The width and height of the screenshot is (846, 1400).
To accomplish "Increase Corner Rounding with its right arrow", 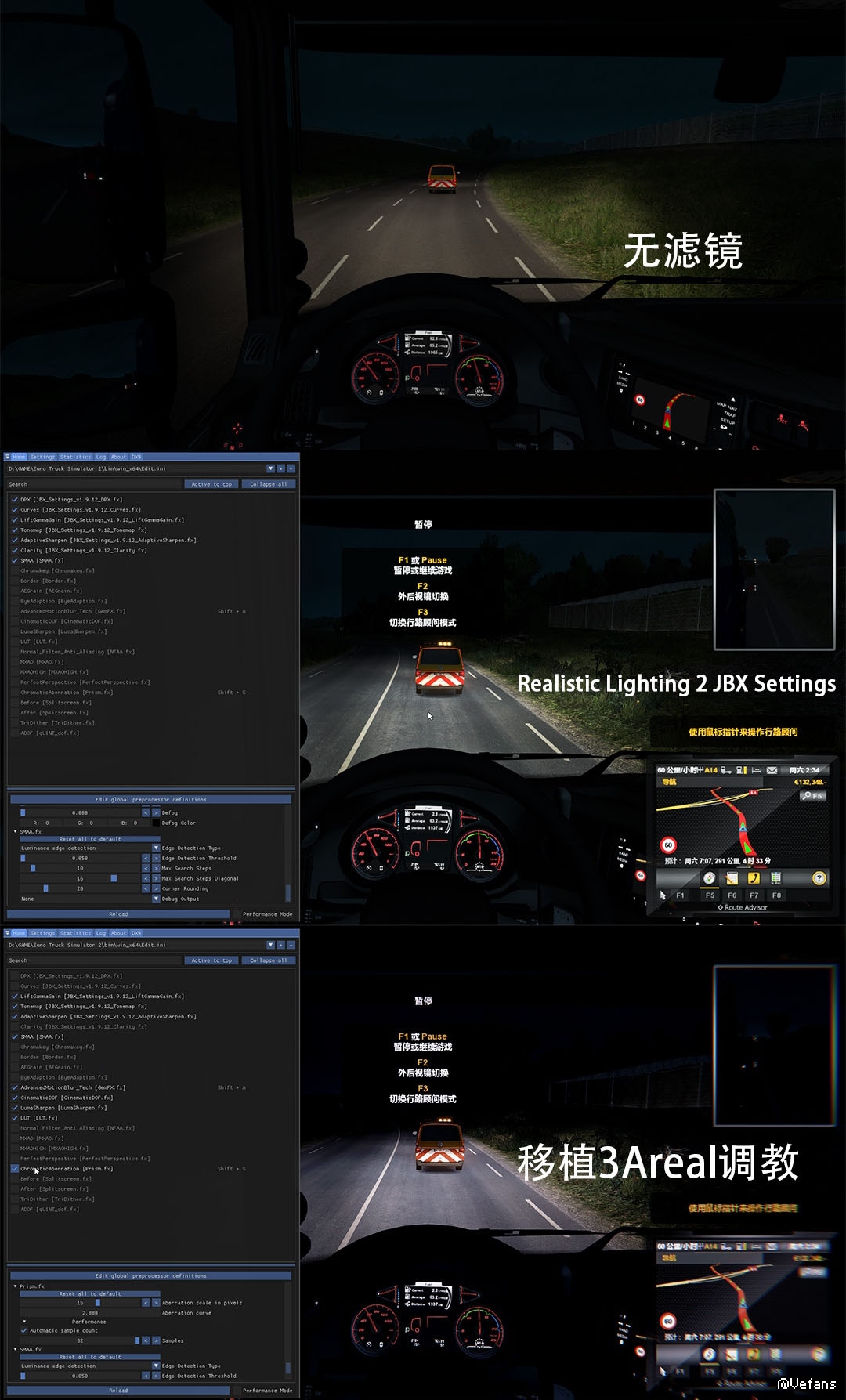I will tap(156, 888).
